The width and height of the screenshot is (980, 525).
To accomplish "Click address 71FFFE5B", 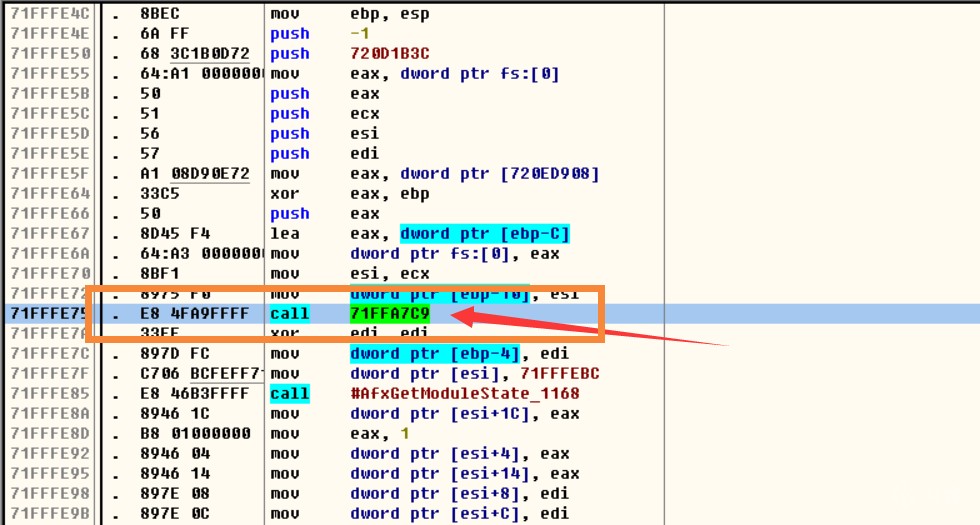I will [x=50, y=93].
